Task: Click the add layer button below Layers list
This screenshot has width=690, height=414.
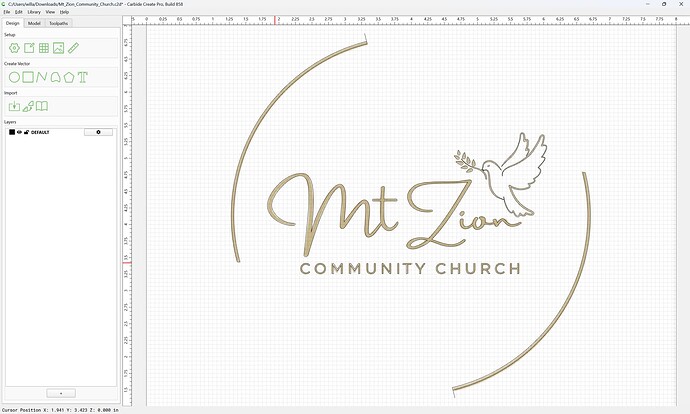Action: point(61,393)
